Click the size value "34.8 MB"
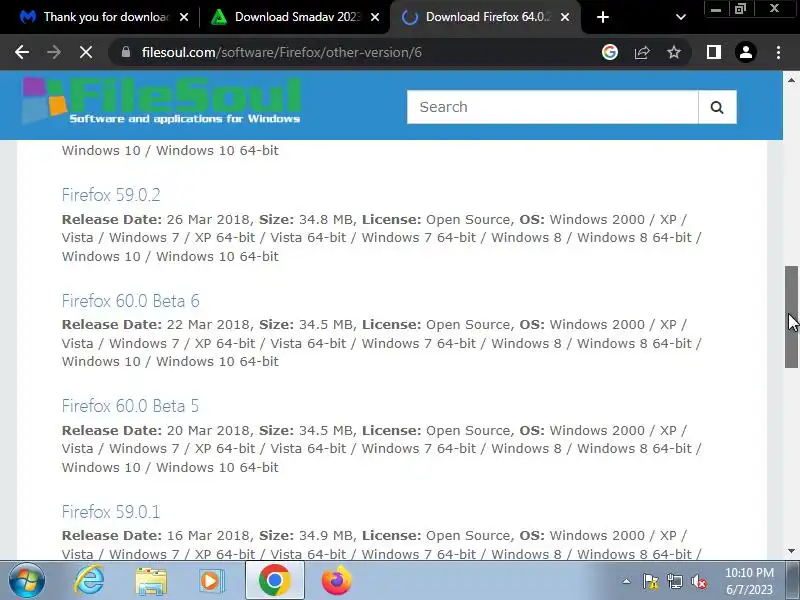The image size is (800, 600). [x=326, y=219]
